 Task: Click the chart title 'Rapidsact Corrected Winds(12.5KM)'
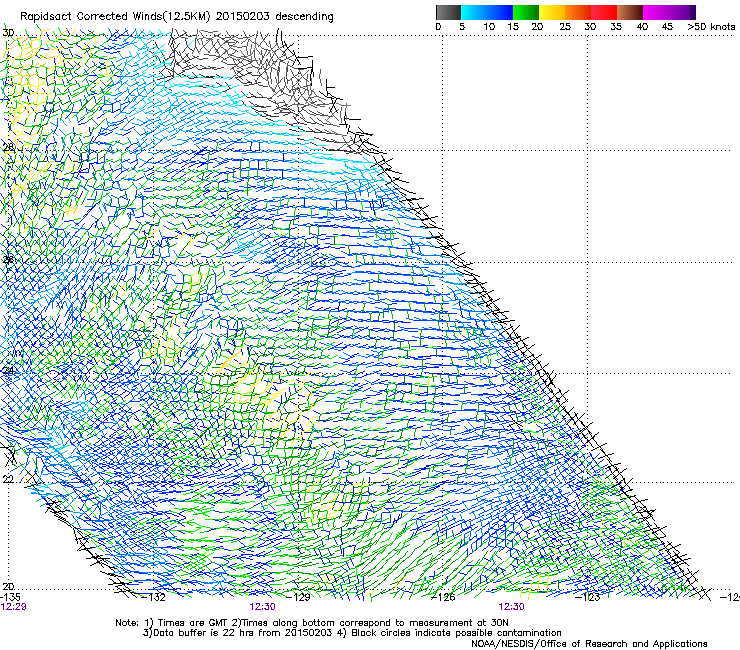pos(115,17)
